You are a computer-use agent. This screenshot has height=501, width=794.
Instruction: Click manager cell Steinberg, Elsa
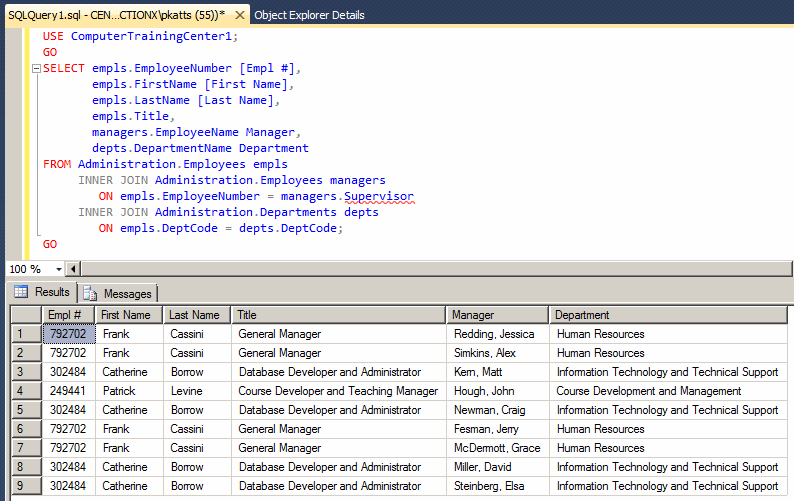(498, 486)
